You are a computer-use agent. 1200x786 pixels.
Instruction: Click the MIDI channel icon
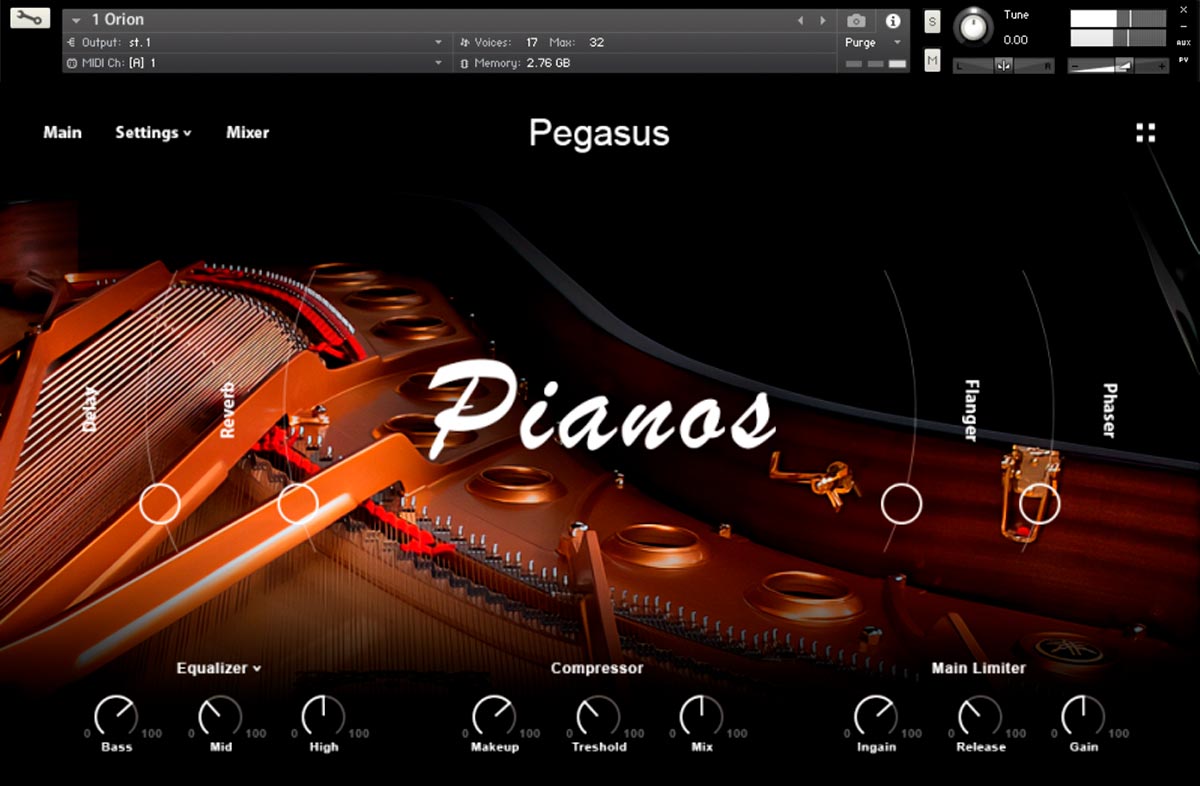point(71,63)
